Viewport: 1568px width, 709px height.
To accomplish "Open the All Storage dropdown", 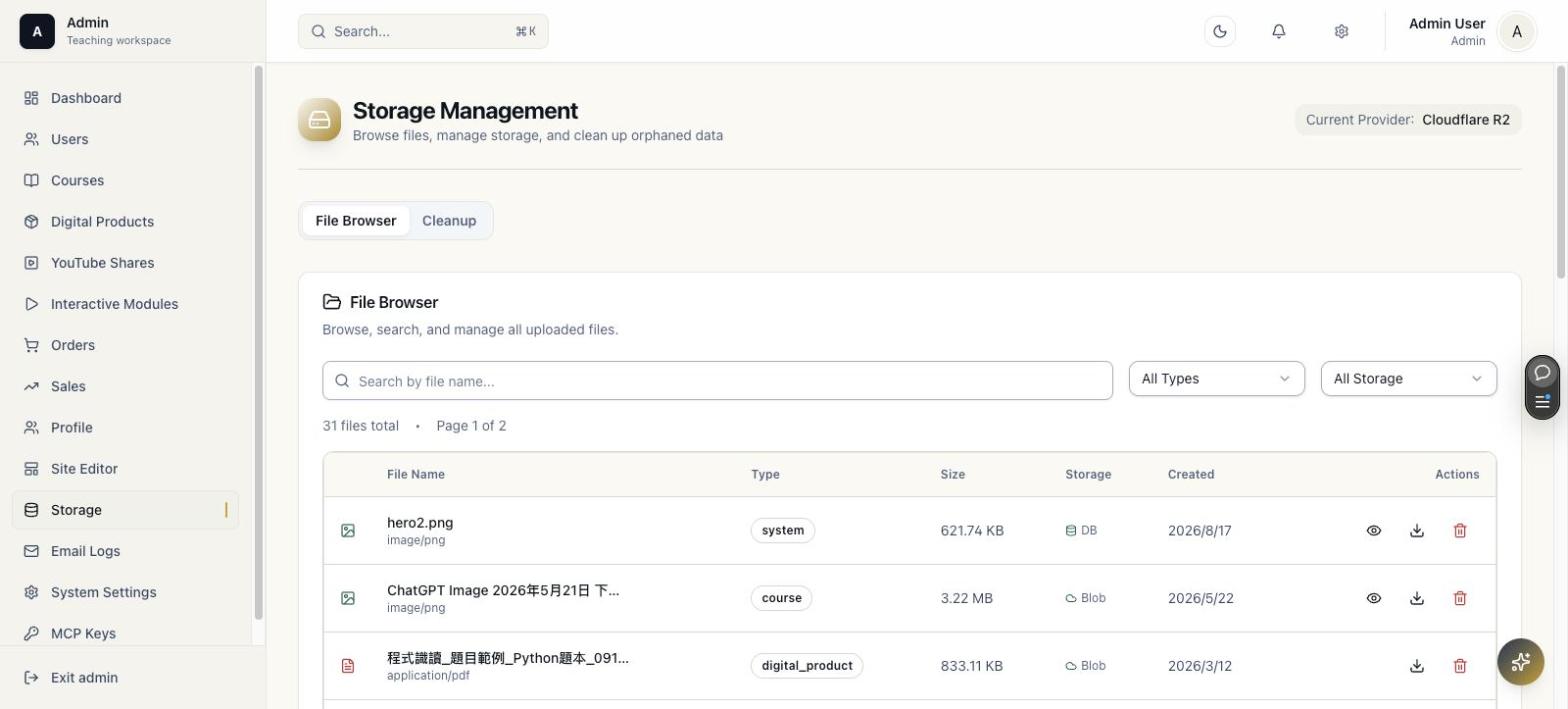I will point(1408,378).
